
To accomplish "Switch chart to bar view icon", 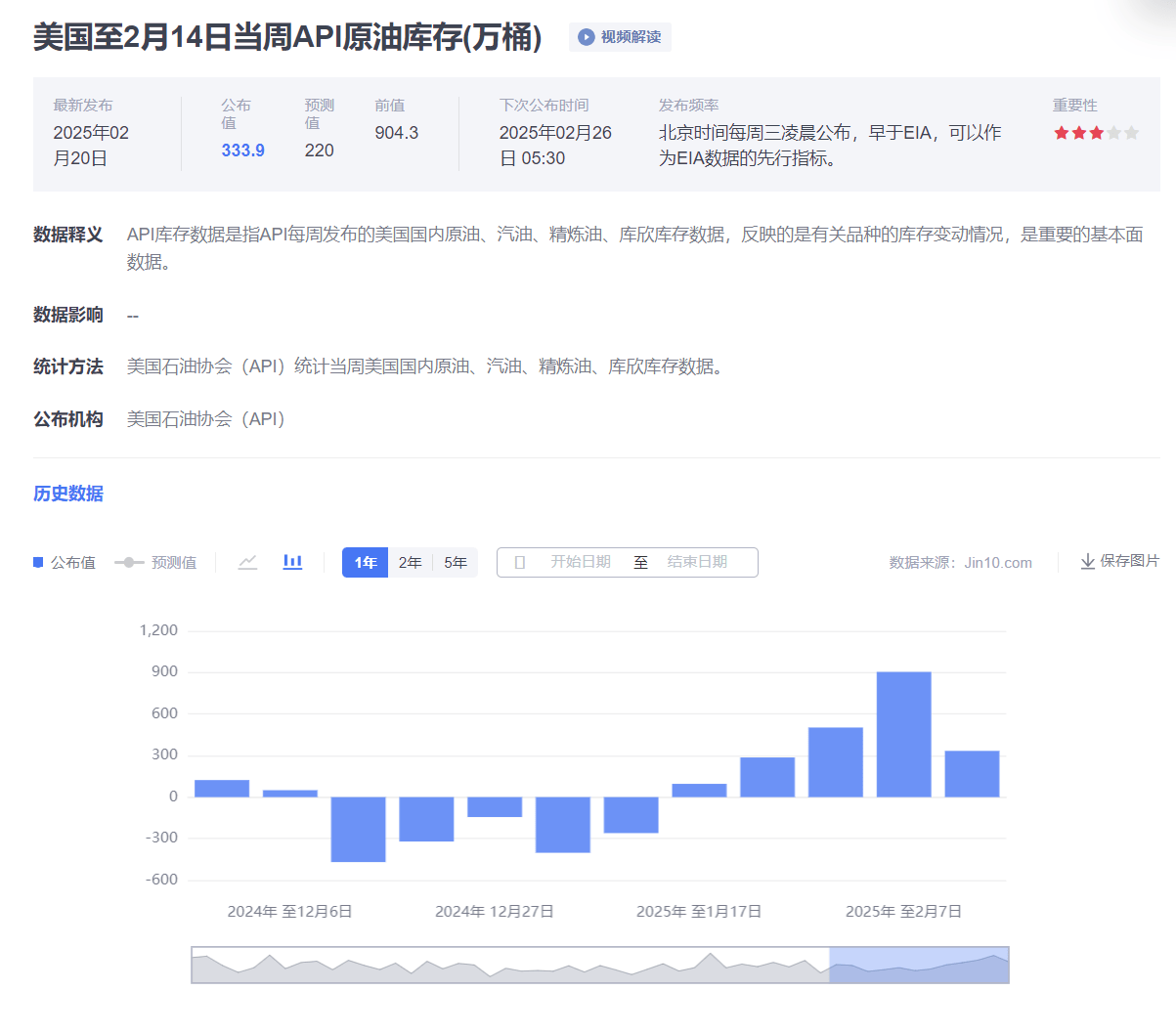I will 292,562.
